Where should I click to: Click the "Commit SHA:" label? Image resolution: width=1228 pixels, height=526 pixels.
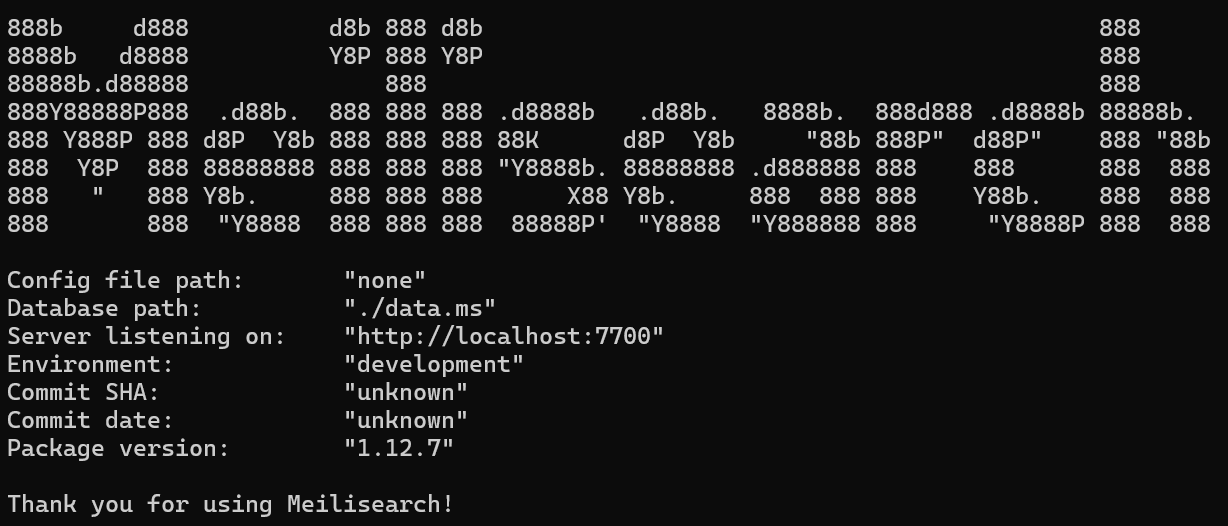(x=84, y=392)
